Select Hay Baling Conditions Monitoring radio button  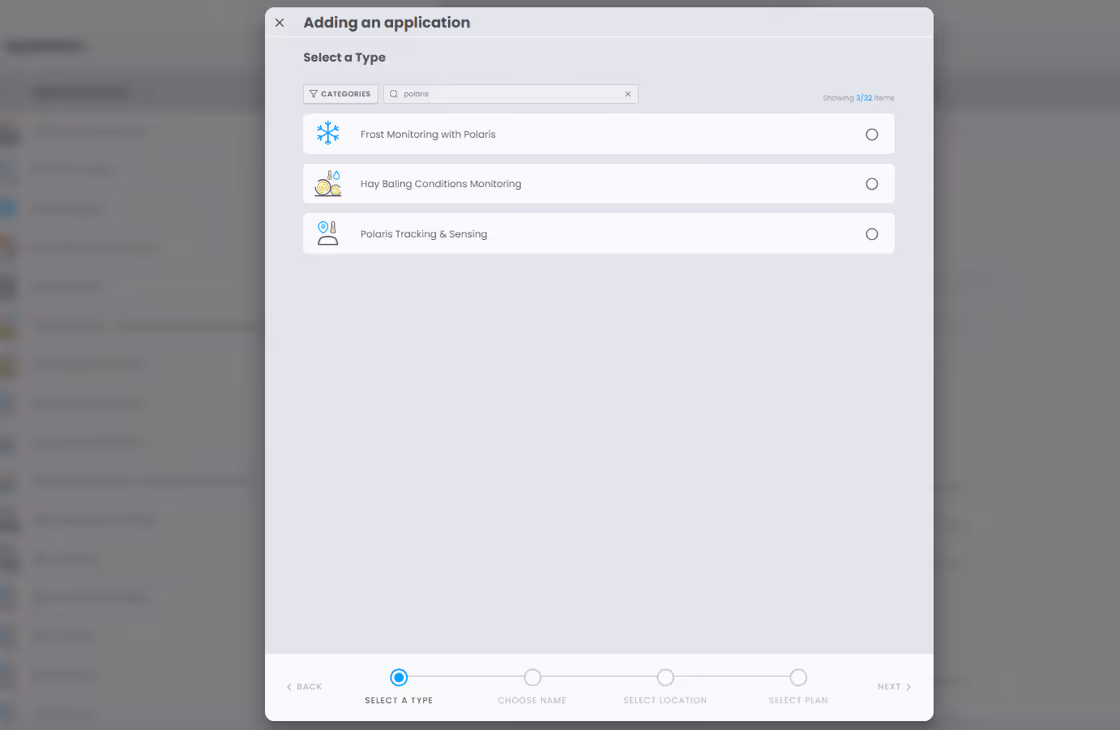[871, 184]
